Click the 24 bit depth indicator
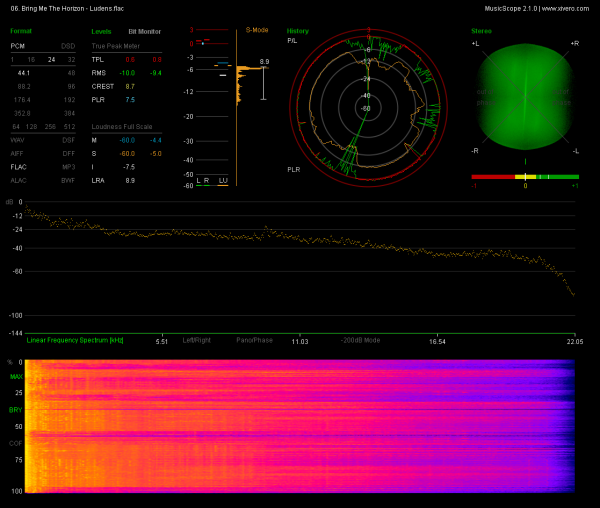 pos(52,60)
